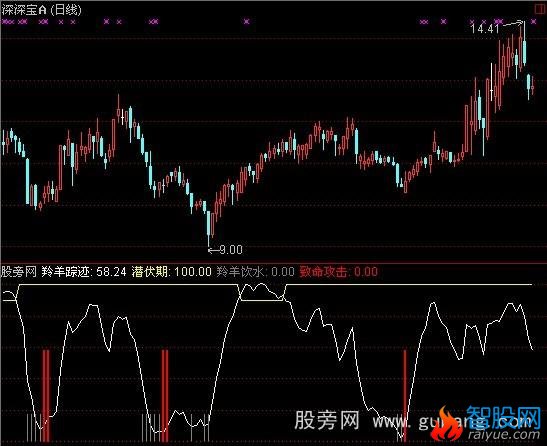Select the 9.00 low price label
Image resolution: width=547 pixels, height=446 pixels.
tap(231, 250)
